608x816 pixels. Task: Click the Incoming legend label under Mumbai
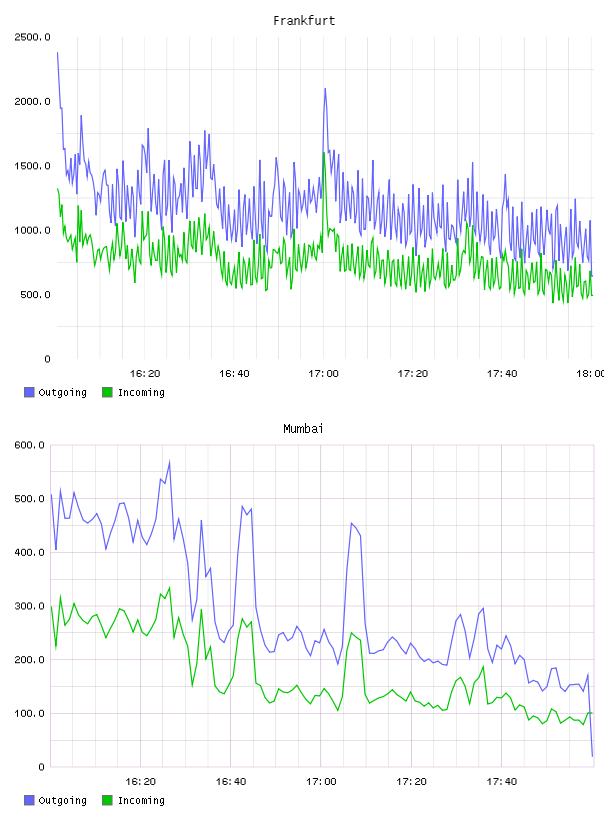pos(141,801)
